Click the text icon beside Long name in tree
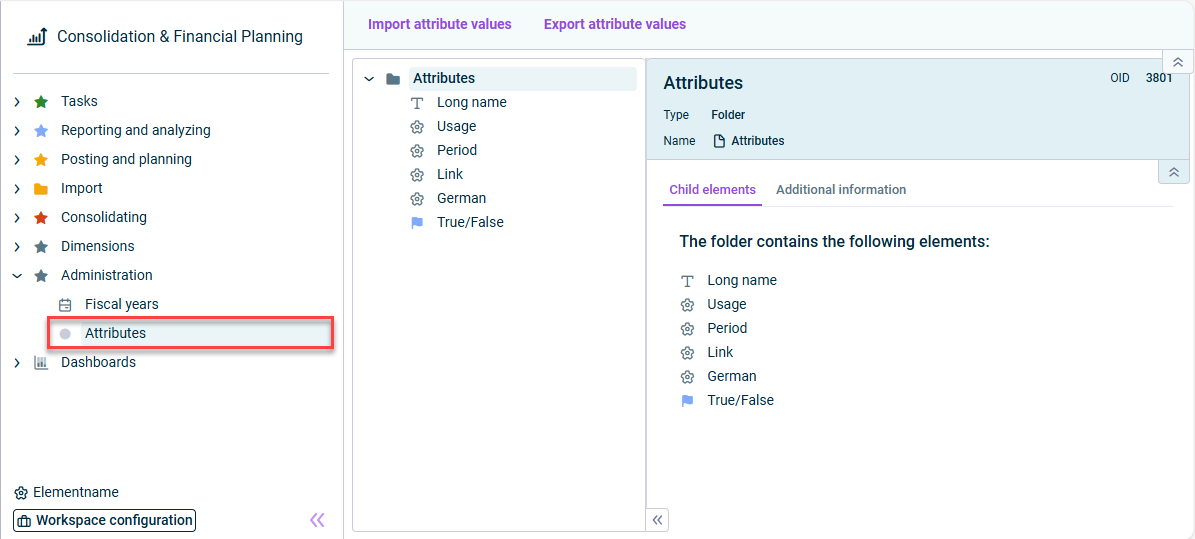Screen dimensions: 1195x539 coord(417,103)
